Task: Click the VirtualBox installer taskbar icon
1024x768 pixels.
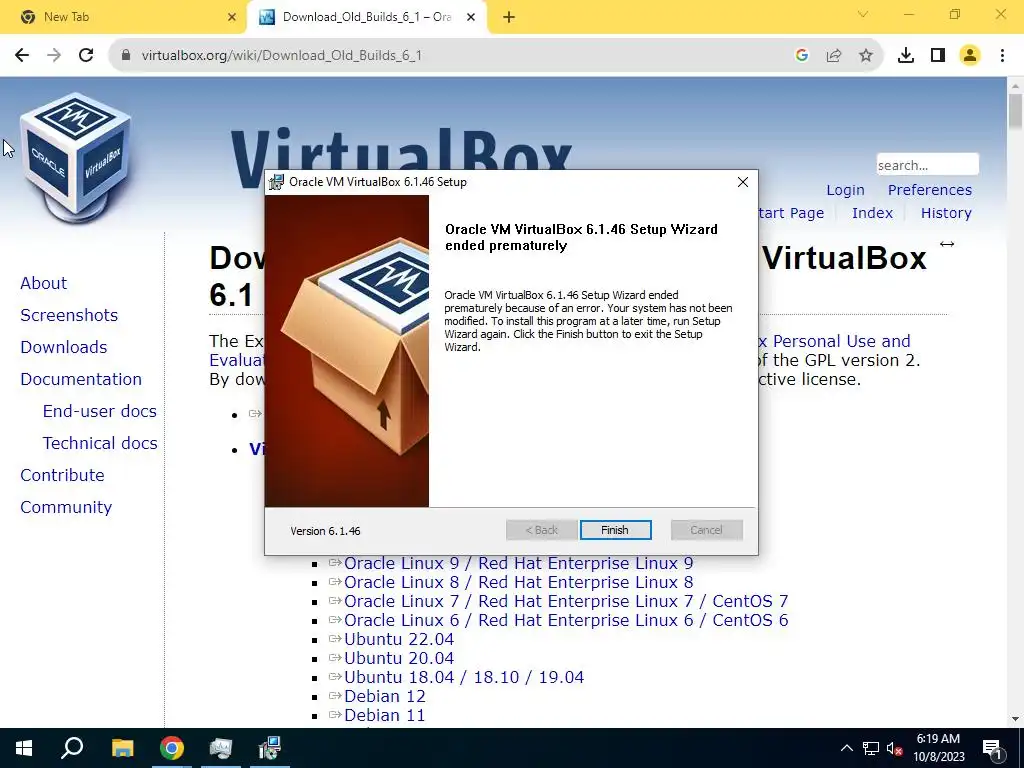Action: coord(221,748)
